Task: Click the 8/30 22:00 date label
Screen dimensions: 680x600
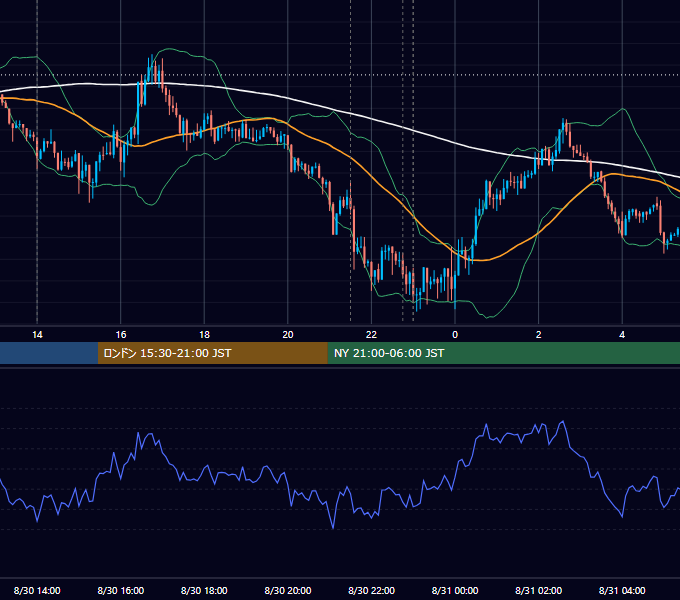Action: (372, 590)
